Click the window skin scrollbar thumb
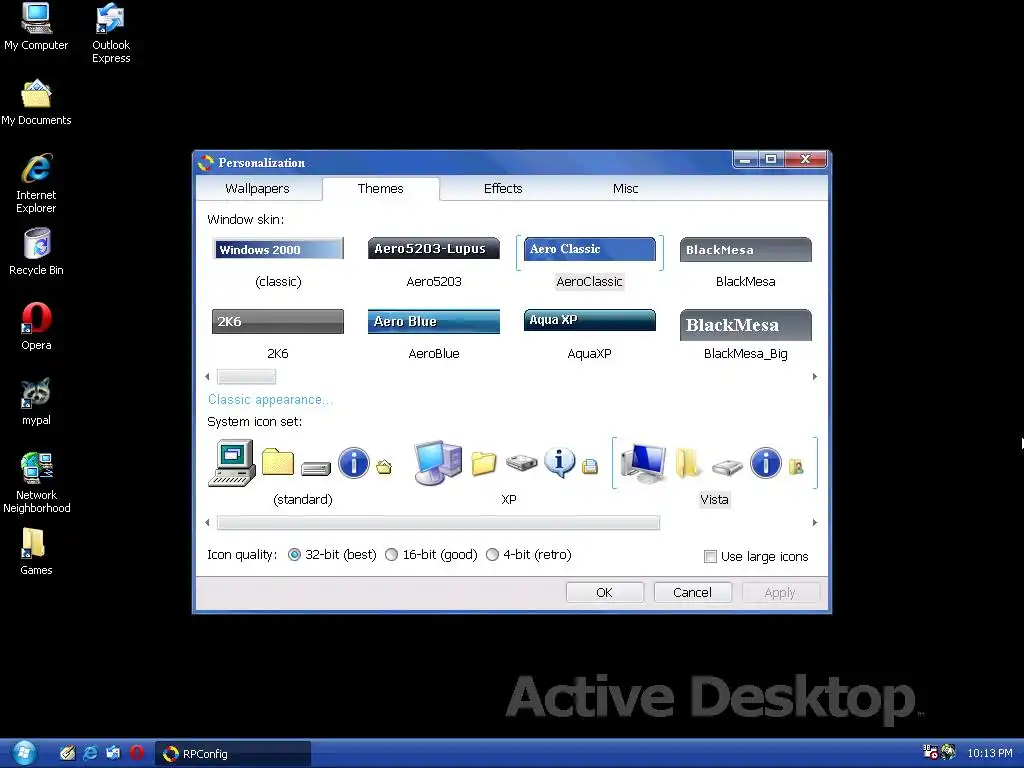Image resolution: width=1024 pixels, height=768 pixels. (x=246, y=377)
